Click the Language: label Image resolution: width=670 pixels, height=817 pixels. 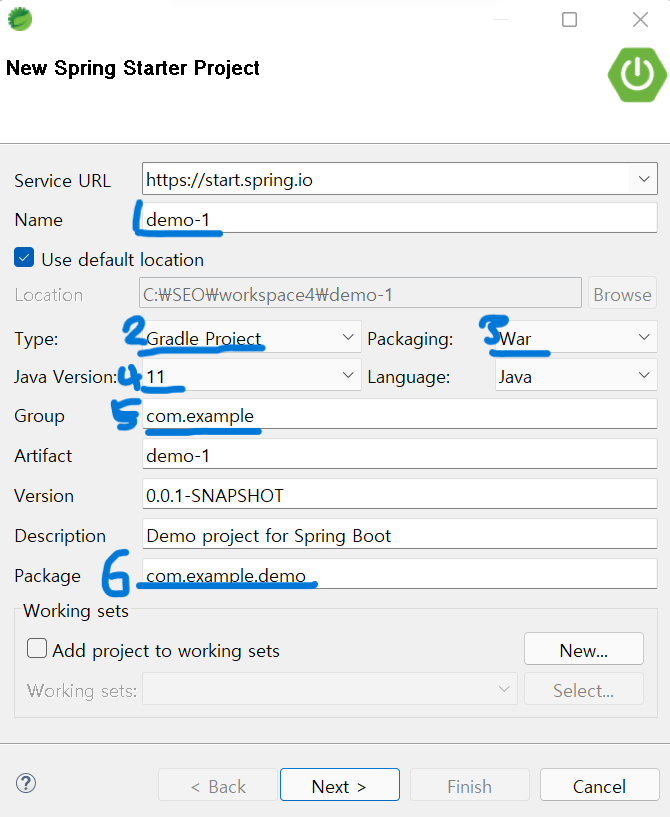408,377
